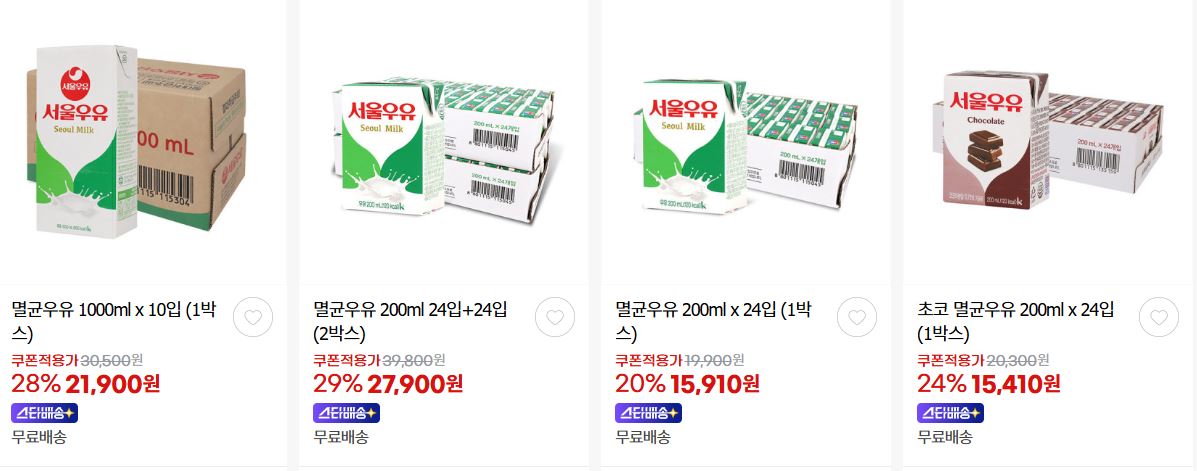The height and width of the screenshot is (471, 1197).
Task: Click the 29% 27,900원 price
Action: point(388,383)
